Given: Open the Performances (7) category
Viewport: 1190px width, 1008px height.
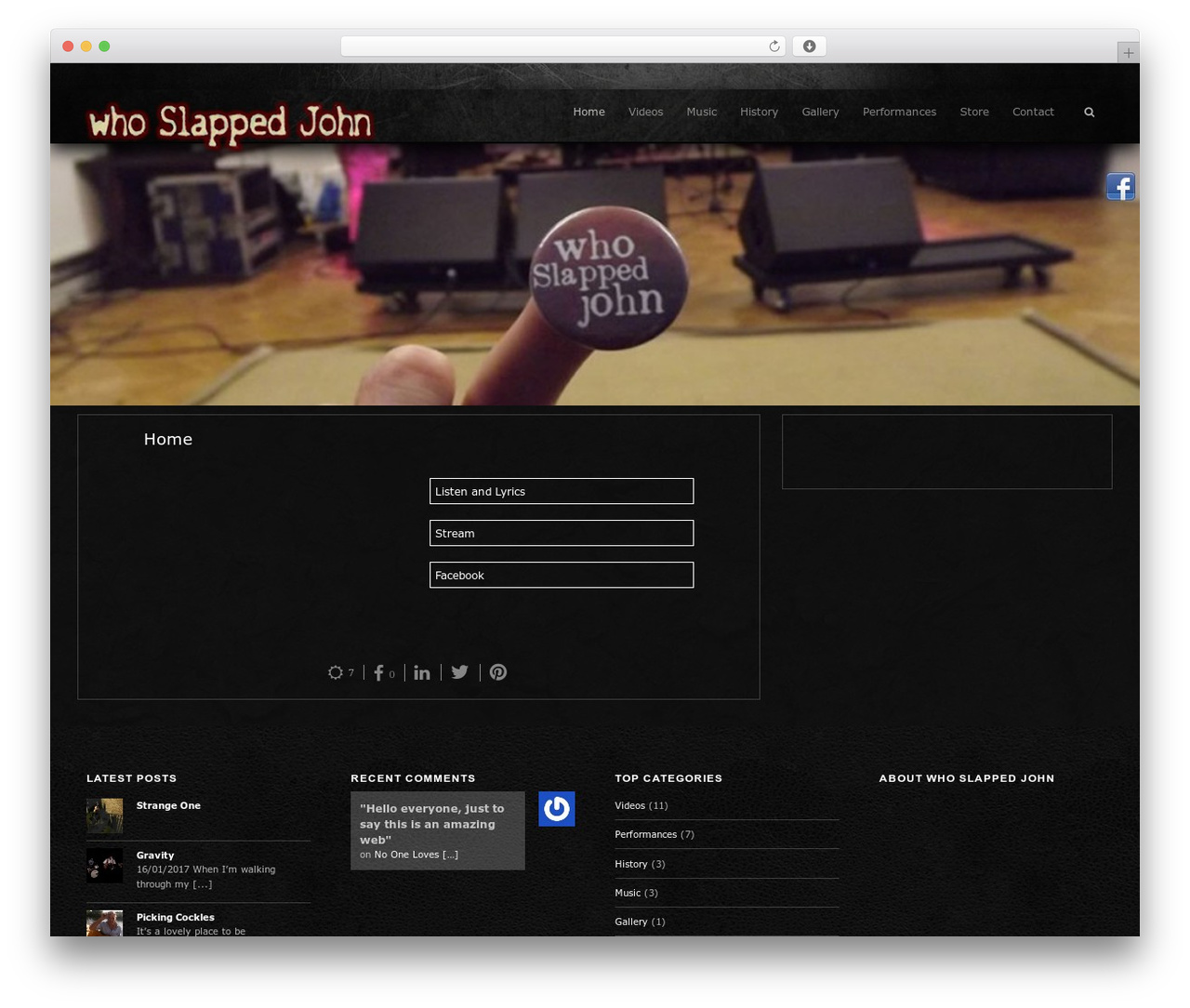Looking at the screenshot, I should [x=654, y=834].
